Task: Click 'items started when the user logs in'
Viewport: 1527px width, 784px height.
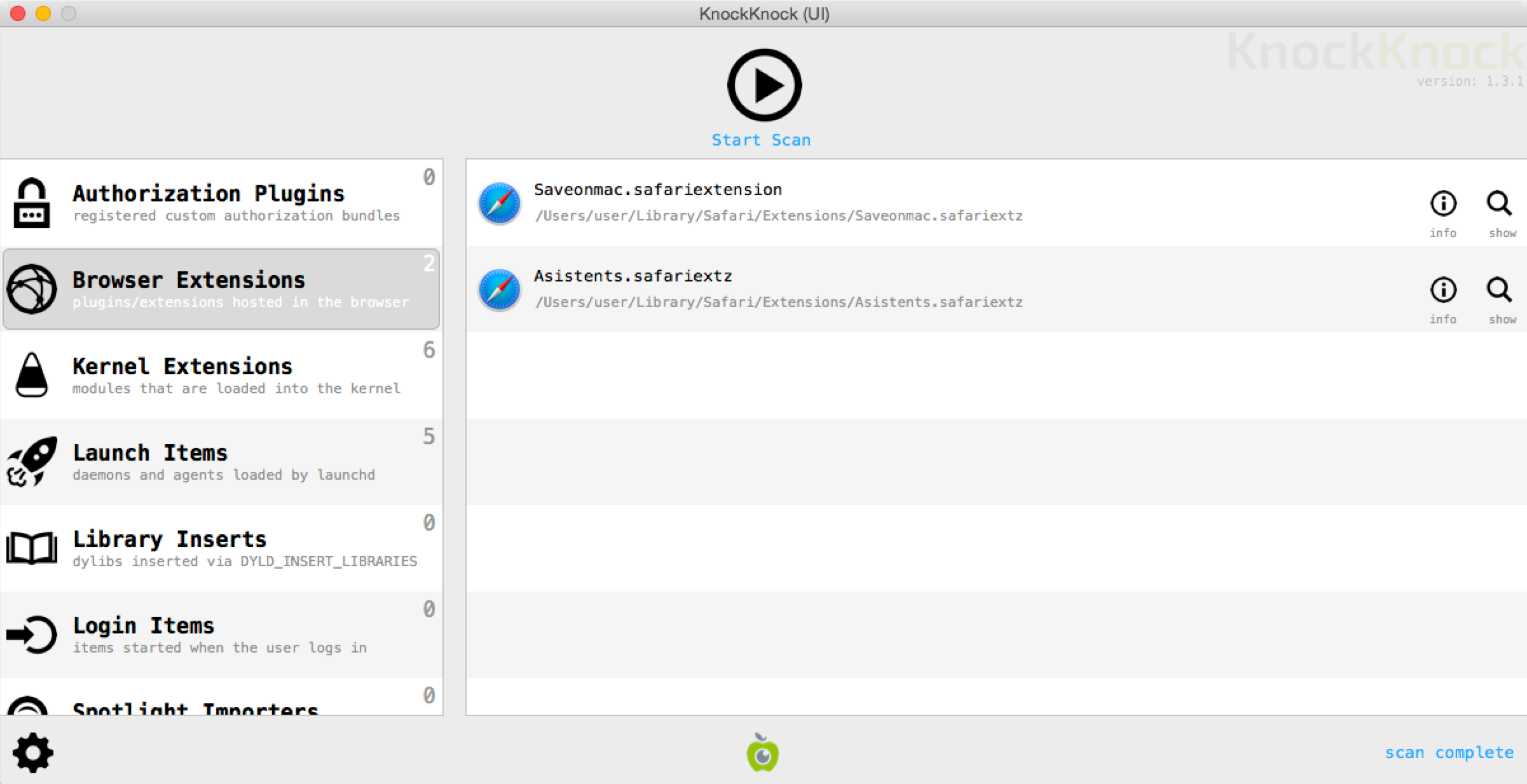Action: click(220, 647)
